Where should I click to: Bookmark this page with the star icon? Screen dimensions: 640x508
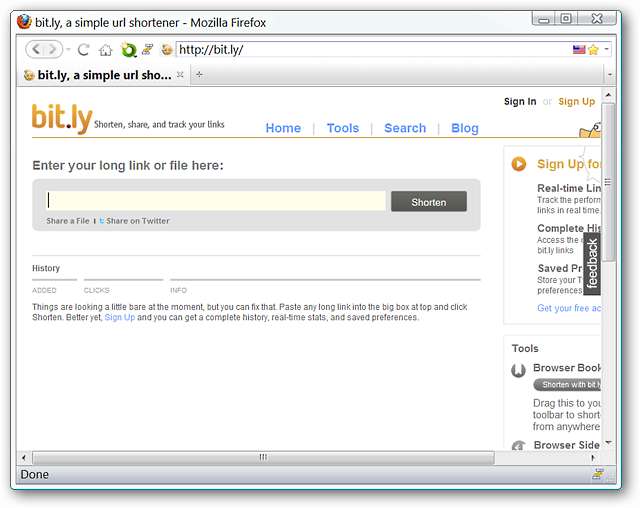(x=593, y=50)
